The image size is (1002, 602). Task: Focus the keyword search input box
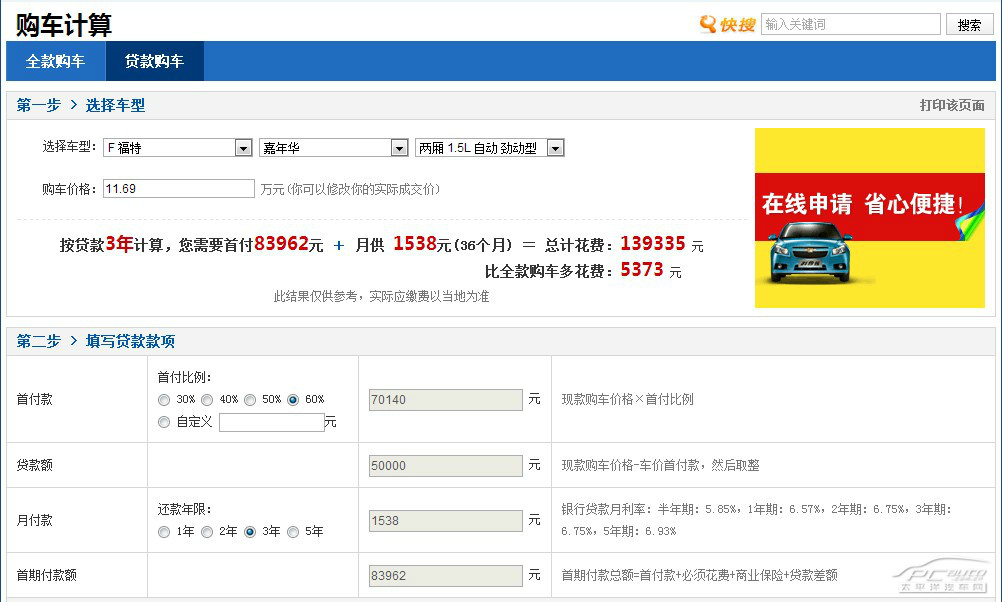click(x=850, y=24)
